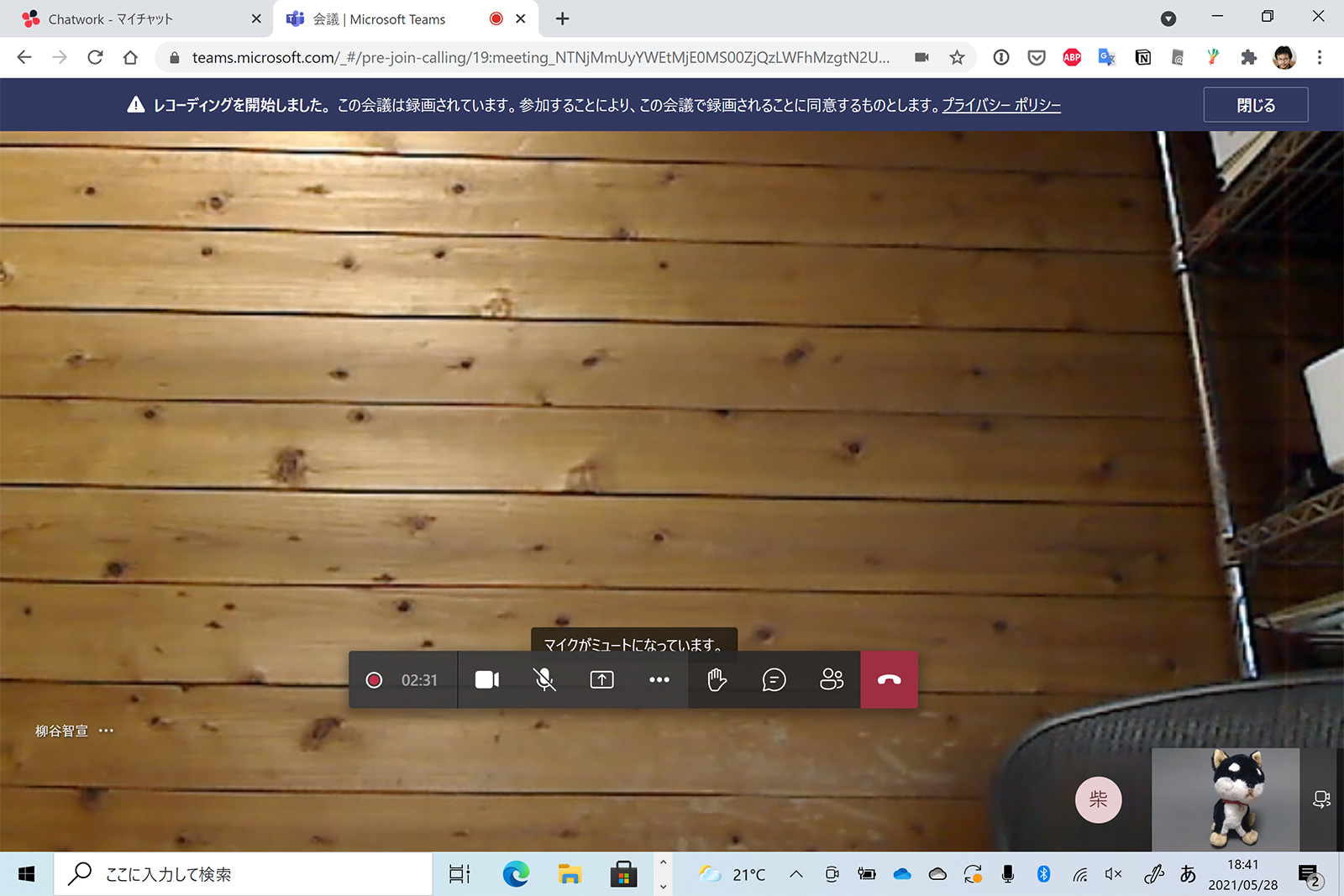Click the lock icon for site information
This screenshot has width=1344, height=896.
175,58
